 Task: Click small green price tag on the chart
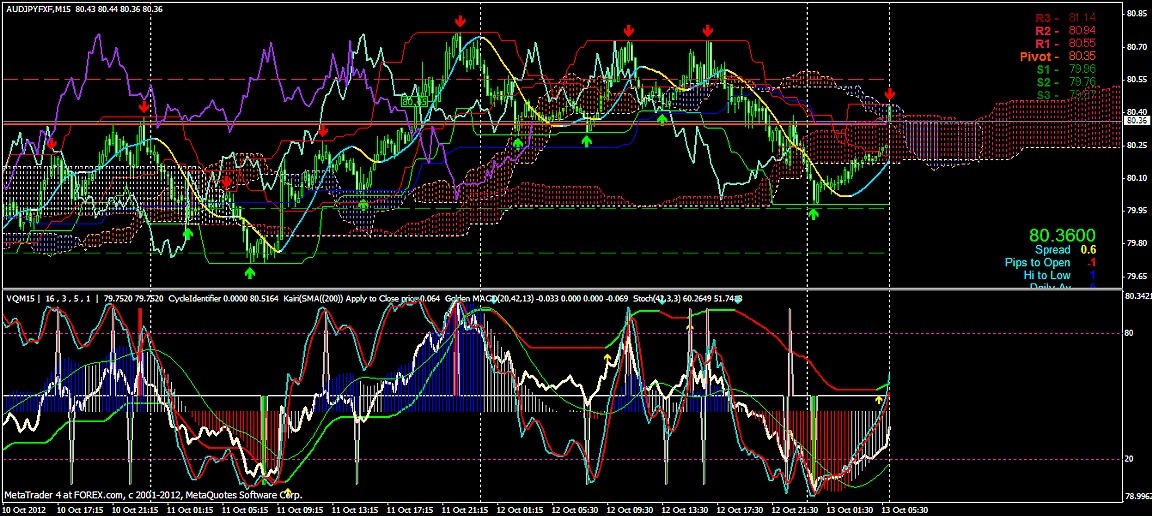(x=413, y=101)
